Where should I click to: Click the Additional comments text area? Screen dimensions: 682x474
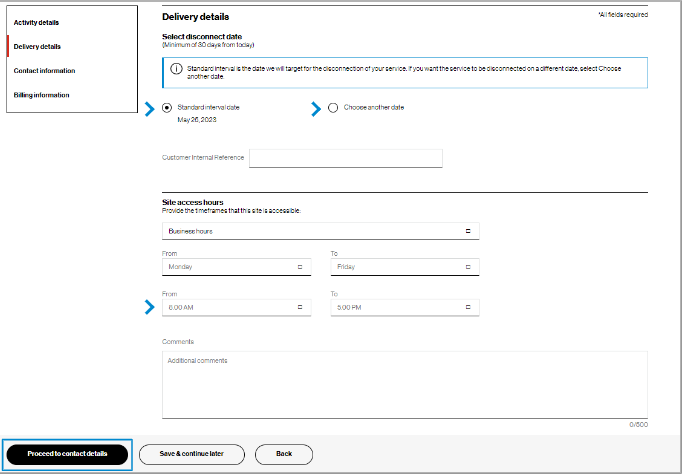(404, 384)
